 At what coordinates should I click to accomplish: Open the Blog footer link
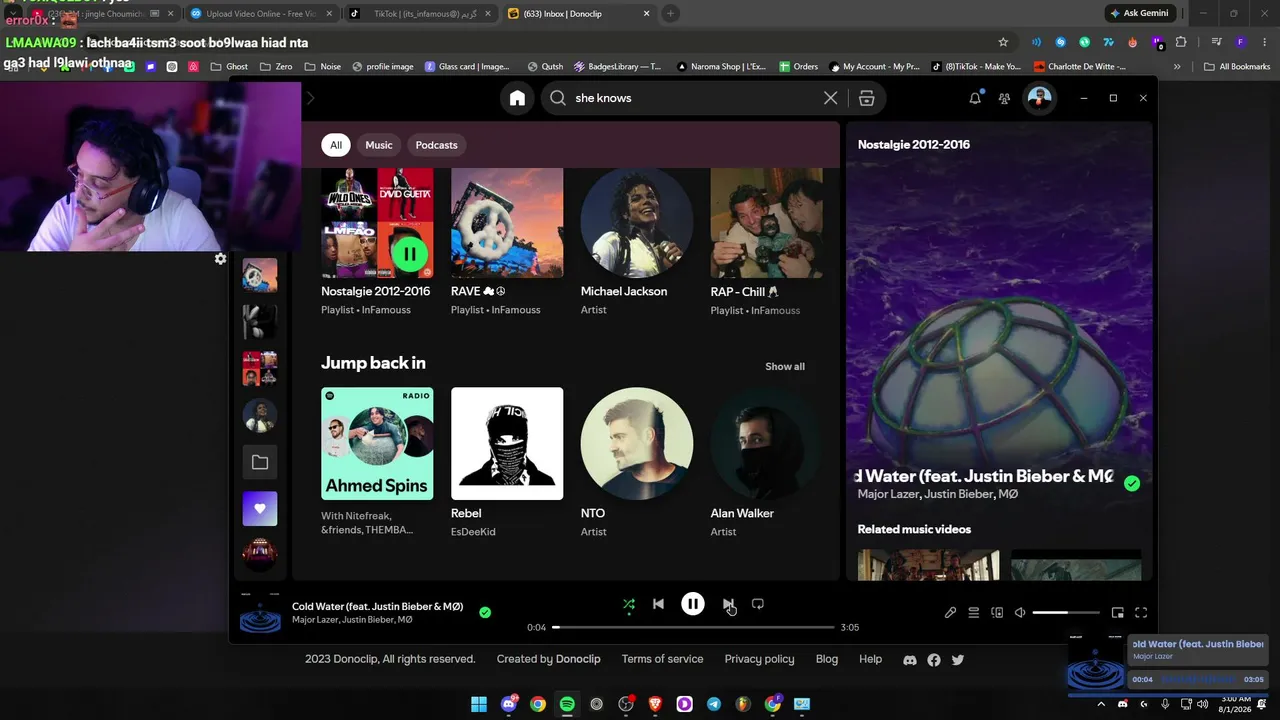tap(827, 659)
